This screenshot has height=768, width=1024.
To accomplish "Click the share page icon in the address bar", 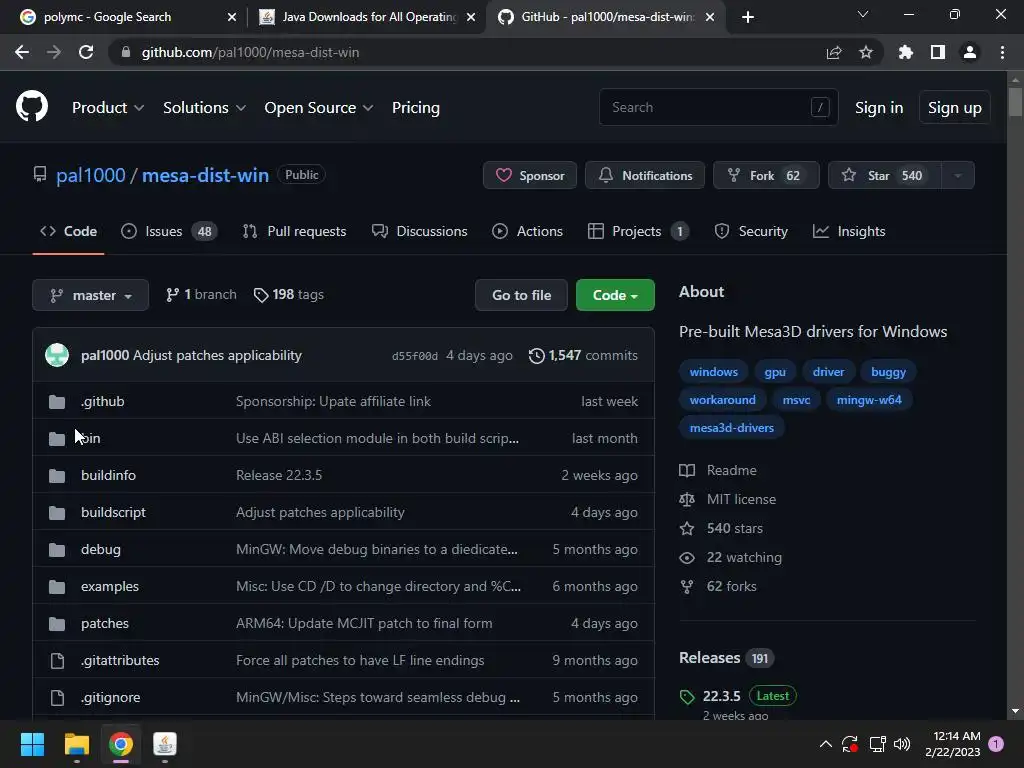I will (x=834, y=52).
